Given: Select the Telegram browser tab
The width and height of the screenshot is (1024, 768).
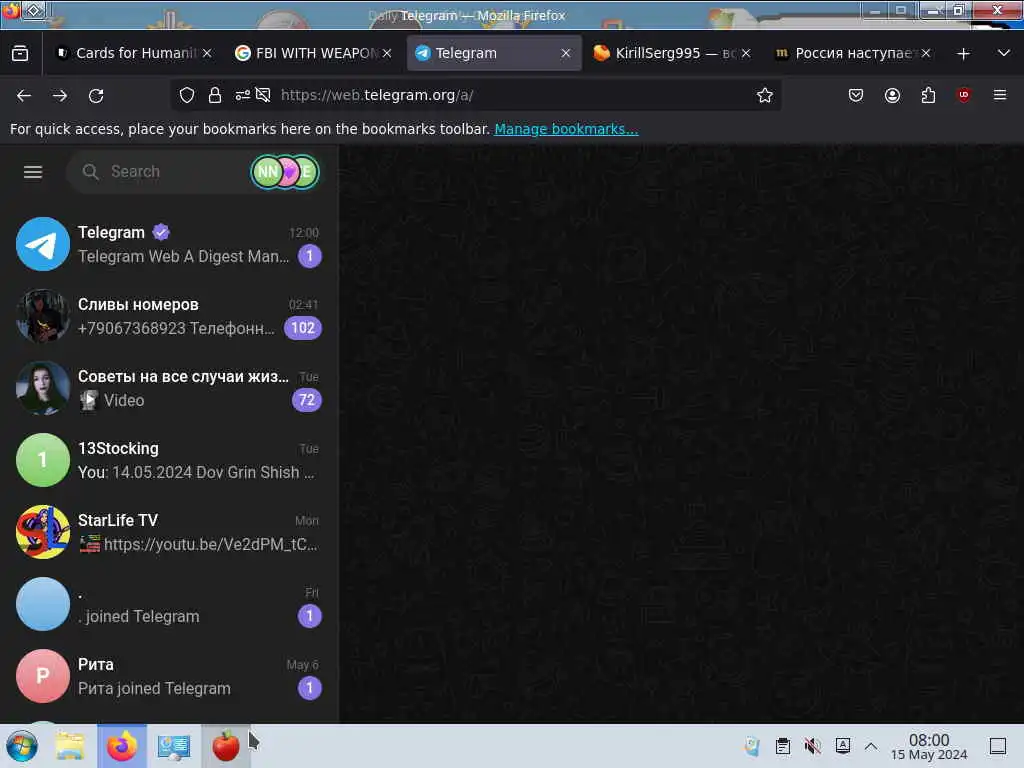Looking at the screenshot, I should pyautogui.click(x=494, y=53).
